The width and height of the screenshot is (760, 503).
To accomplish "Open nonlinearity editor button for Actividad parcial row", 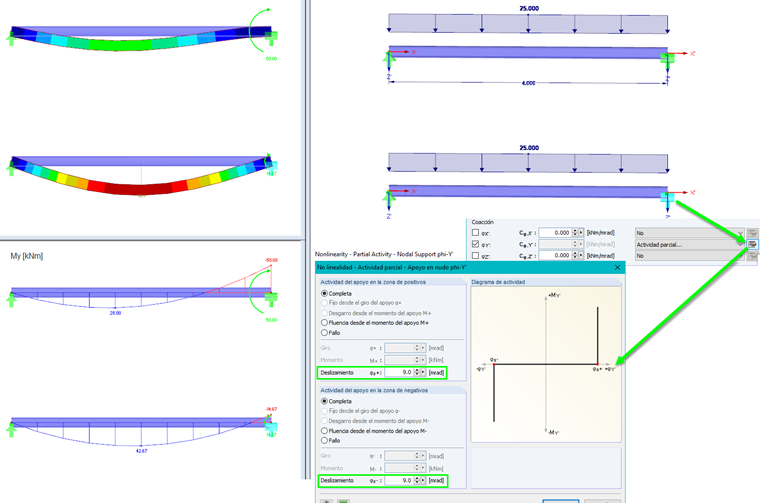I will [x=752, y=244].
